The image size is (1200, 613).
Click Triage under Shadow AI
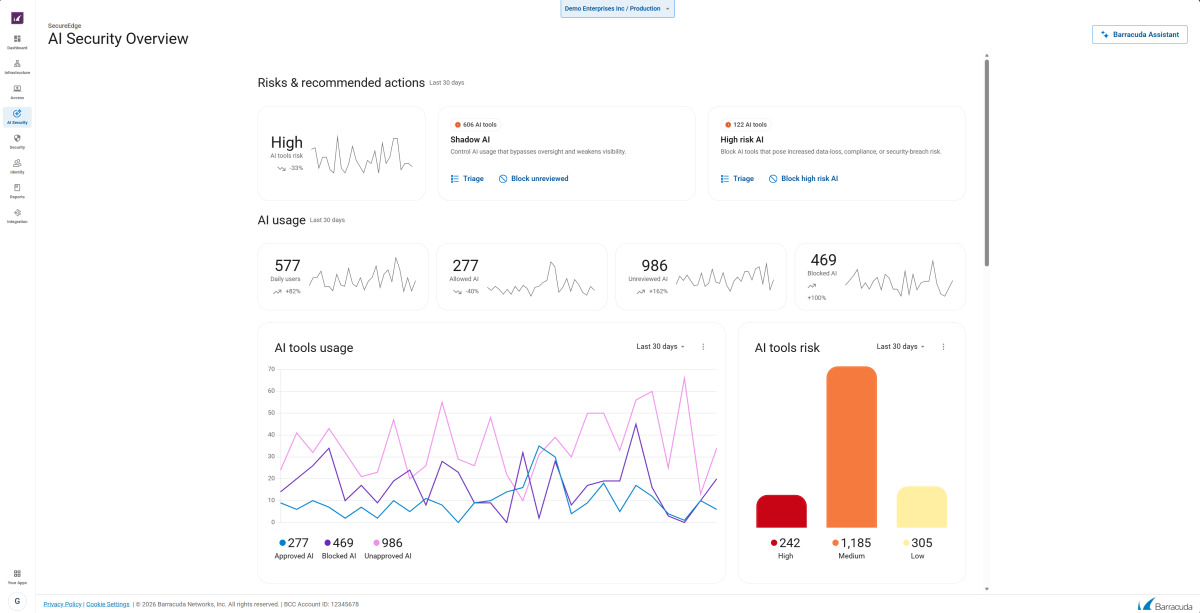coord(466,179)
